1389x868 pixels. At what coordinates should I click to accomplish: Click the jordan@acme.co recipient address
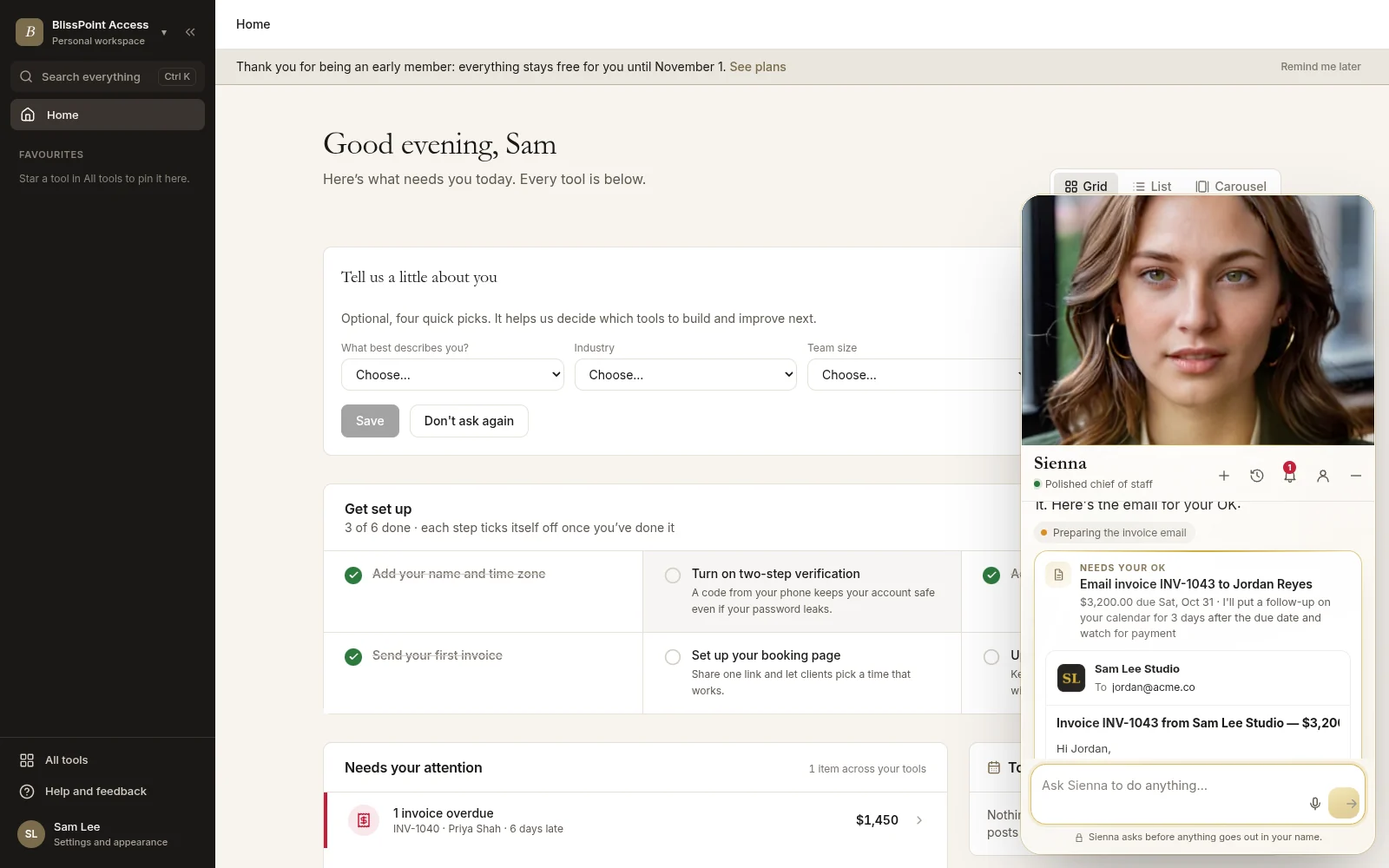point(1153,687)
